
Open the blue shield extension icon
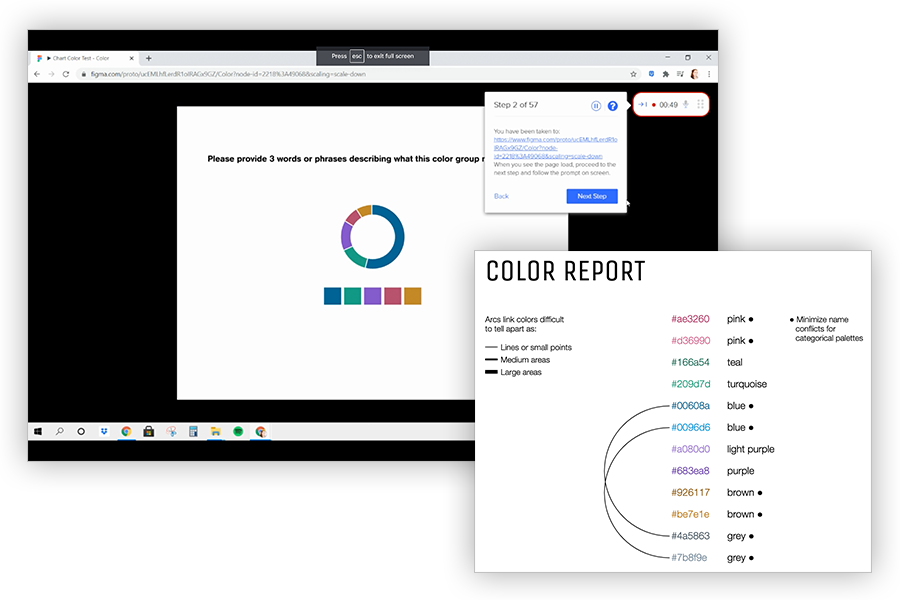(x=651, y=74)
